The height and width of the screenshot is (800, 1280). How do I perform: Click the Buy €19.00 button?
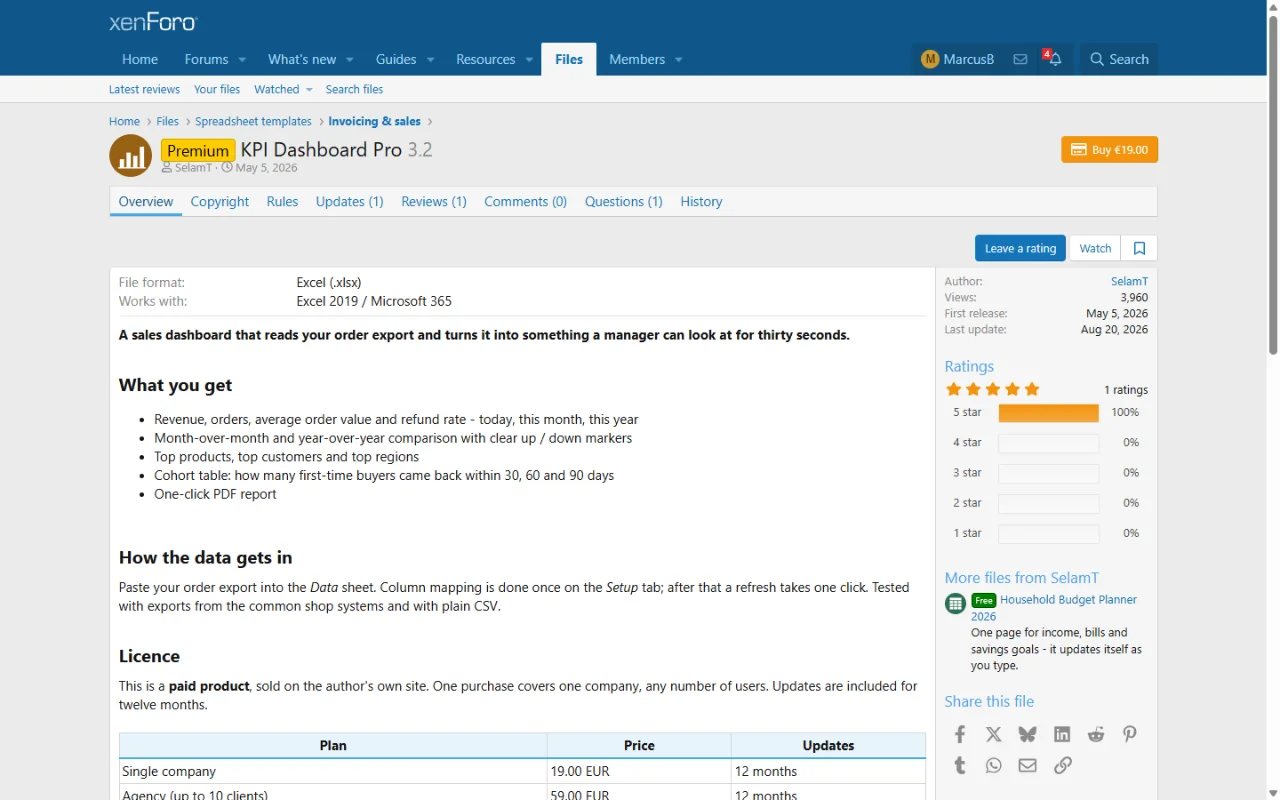1109,149
